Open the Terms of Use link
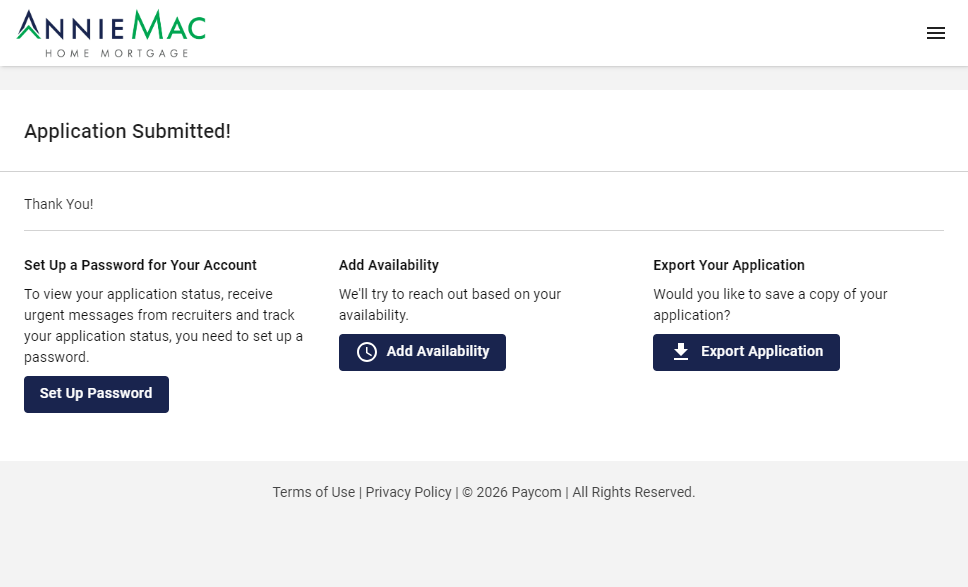 313,492
